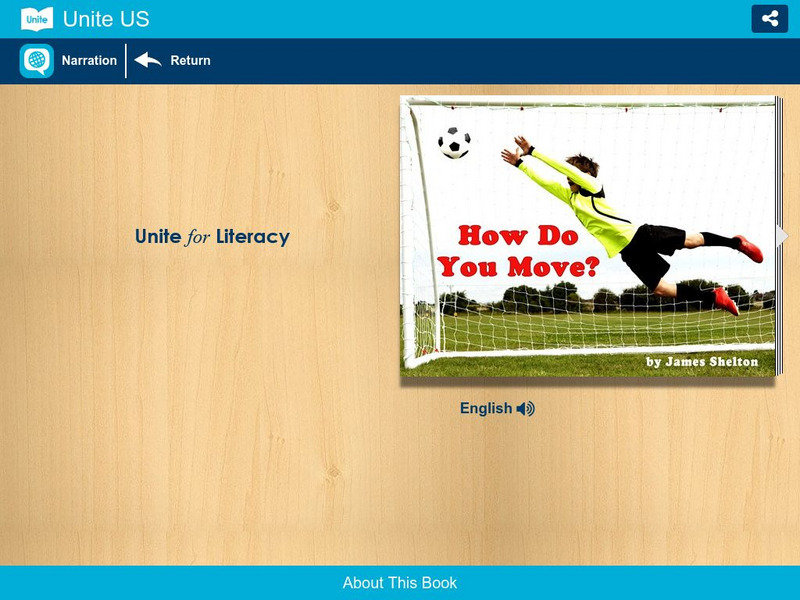
Task: Select the Return text label
Action: pyautogui.click(x=190, y=61)
